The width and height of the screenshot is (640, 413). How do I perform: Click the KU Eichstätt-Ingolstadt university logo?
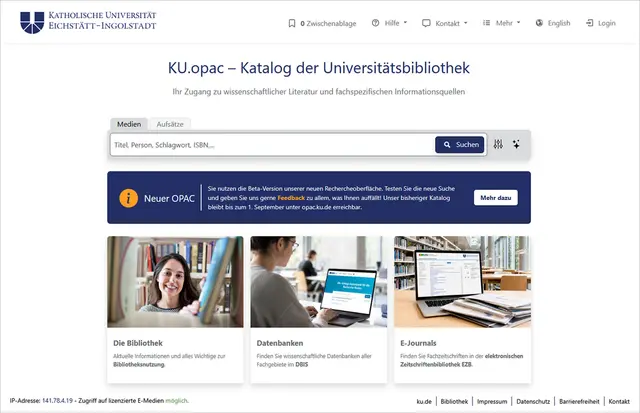[88, 22]
